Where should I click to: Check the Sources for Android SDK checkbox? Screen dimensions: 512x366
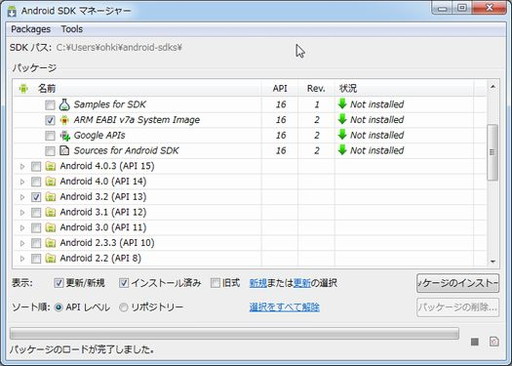(x=50, y=151)
